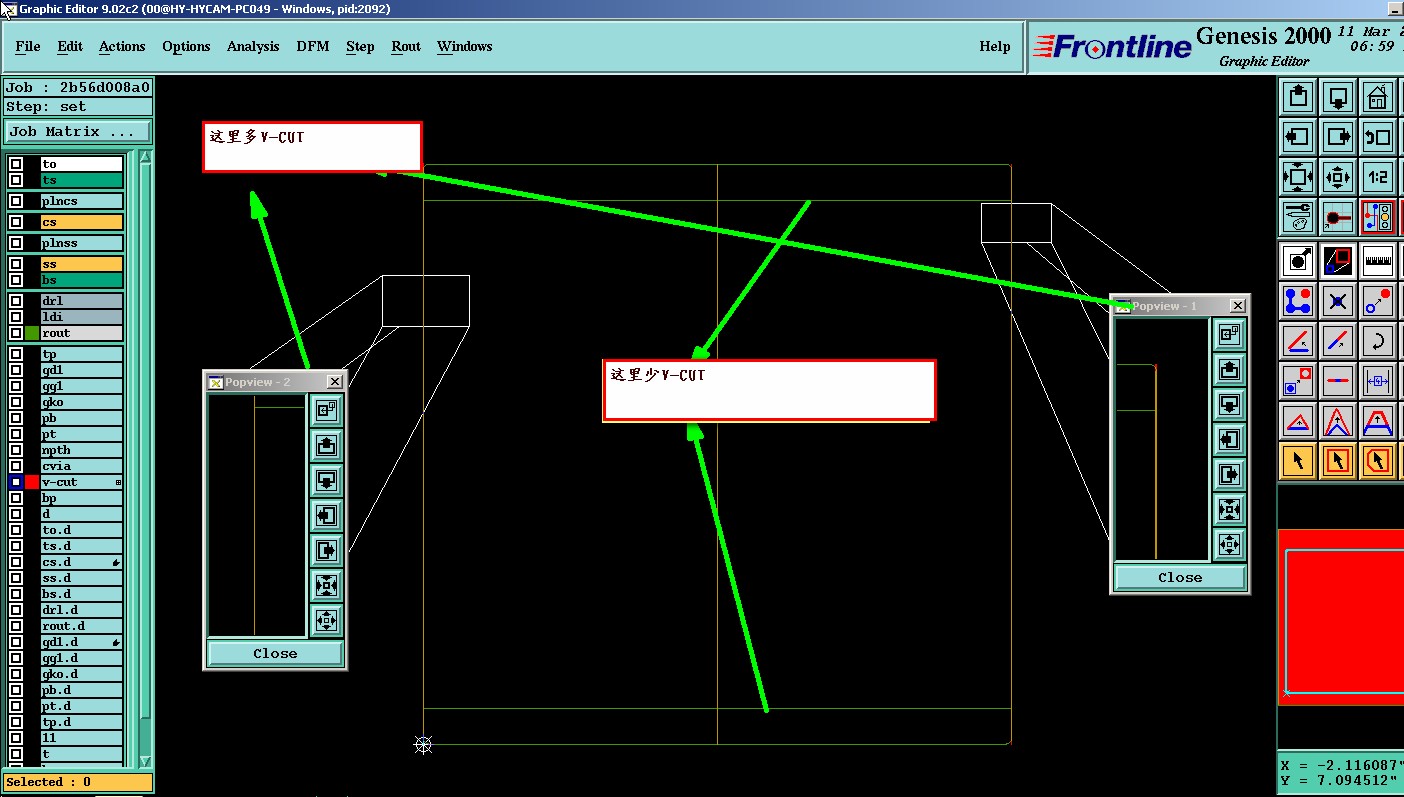Screen dimensions: 1404x797
Task: Toggle display checkbox for layer rout
Action: [16, 333]
